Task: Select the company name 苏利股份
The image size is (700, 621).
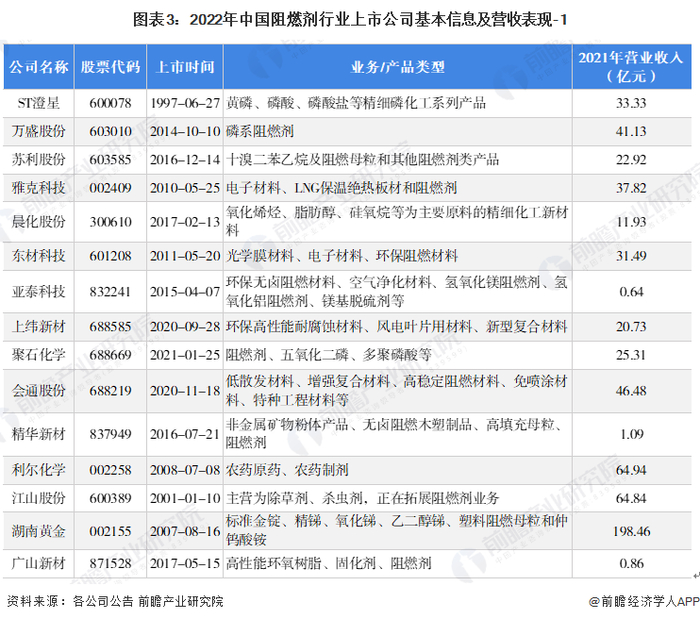Action: 39,159
